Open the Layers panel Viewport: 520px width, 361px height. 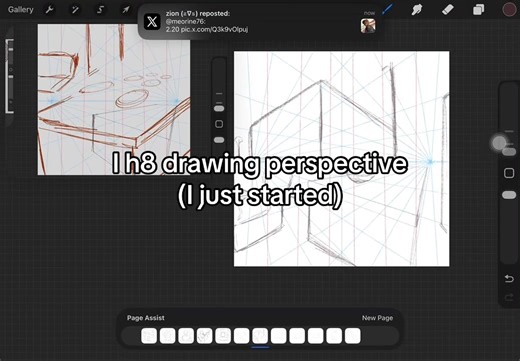[479, 10]
